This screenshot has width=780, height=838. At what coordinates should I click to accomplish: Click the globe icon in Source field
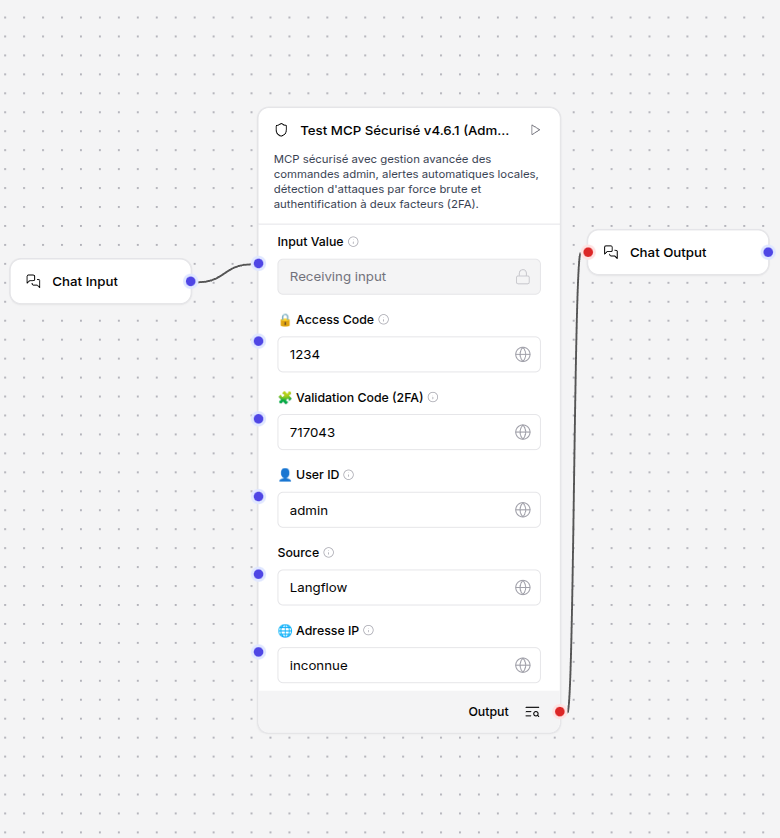point(522,587)
